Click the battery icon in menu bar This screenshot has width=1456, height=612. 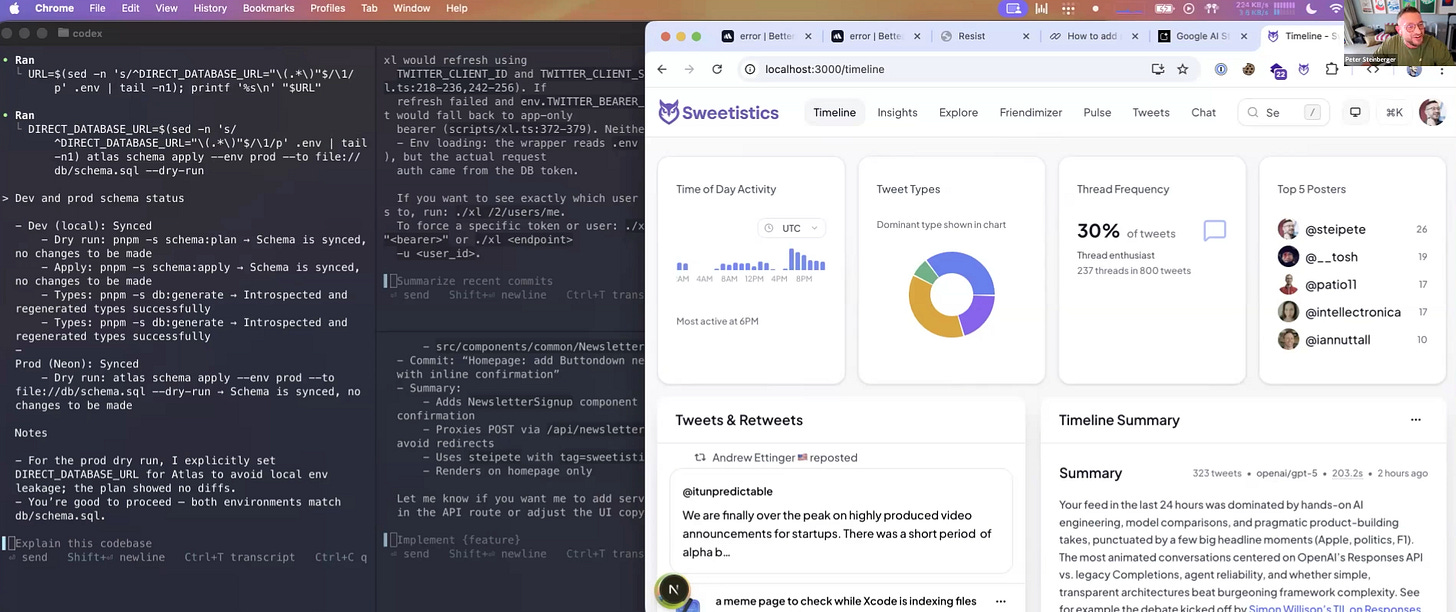1166,8
